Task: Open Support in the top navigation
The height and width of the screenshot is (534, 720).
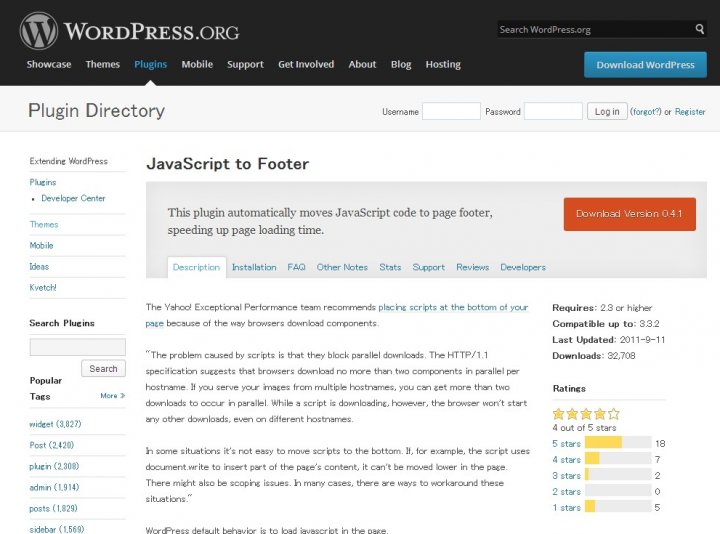Action: [x=245, y=64]
